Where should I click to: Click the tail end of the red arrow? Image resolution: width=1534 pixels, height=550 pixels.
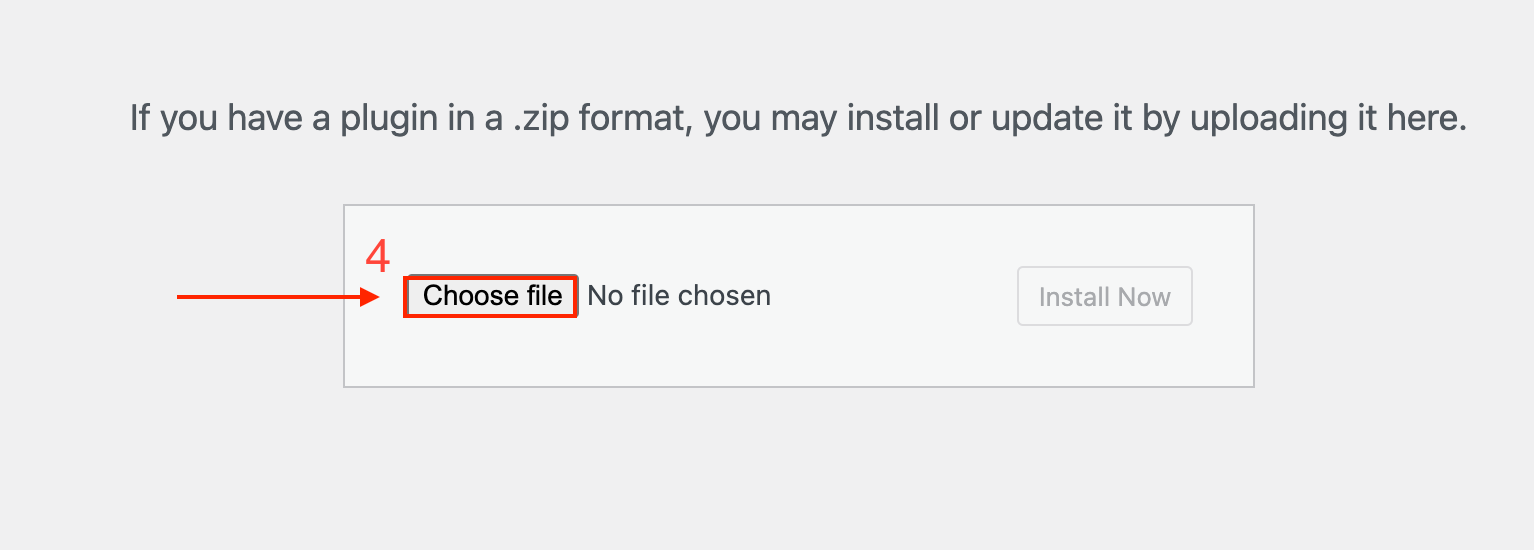coord(182,297)
